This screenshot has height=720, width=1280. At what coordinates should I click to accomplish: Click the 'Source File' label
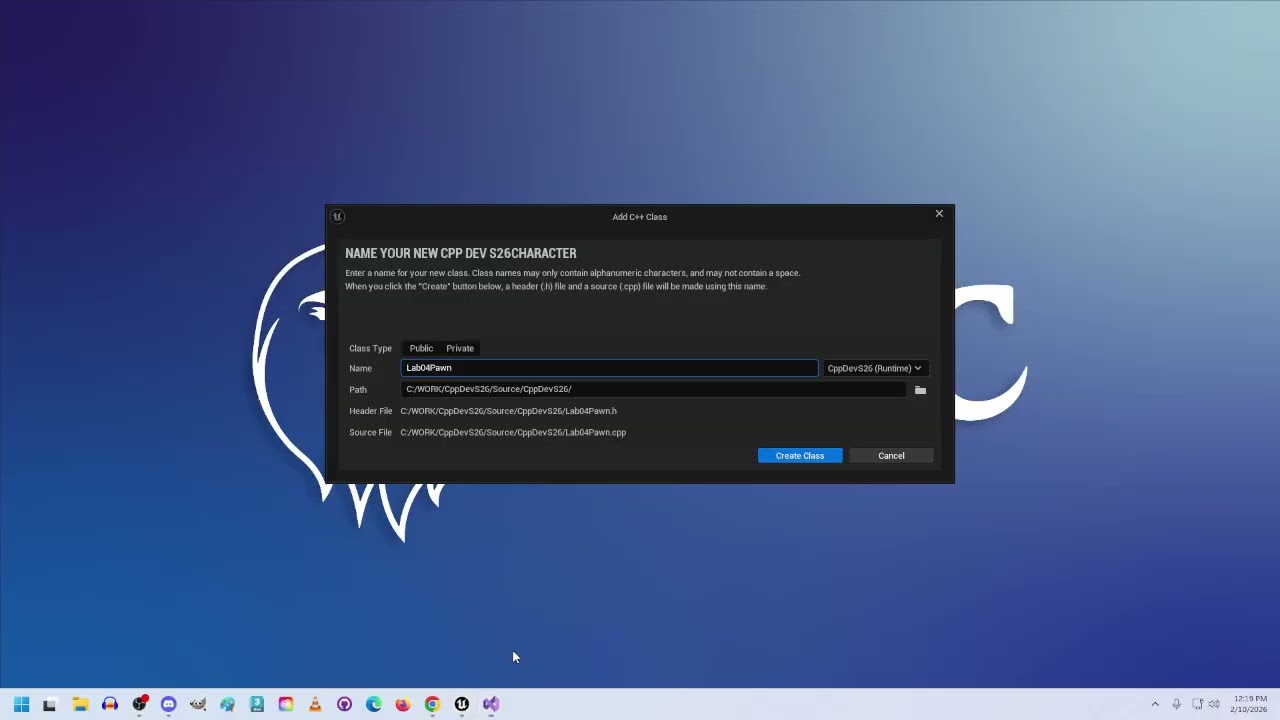tap(370, 432)
